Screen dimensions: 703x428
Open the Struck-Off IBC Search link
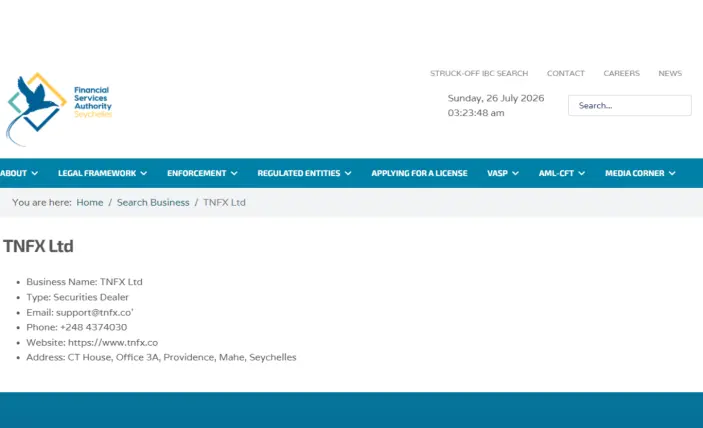click(x=479, y=73)
